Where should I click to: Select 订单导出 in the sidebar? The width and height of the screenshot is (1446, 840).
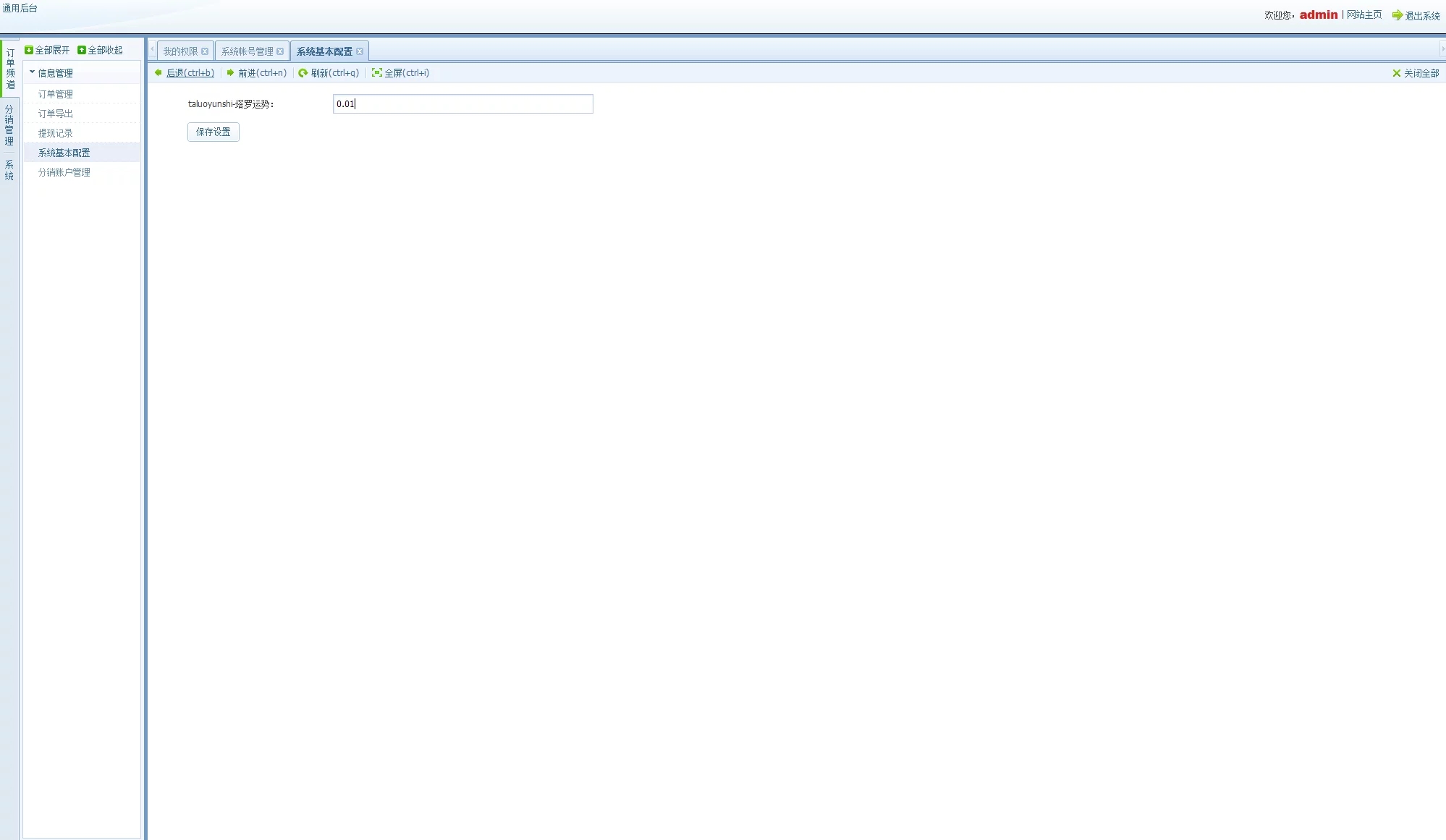[55, 114]
